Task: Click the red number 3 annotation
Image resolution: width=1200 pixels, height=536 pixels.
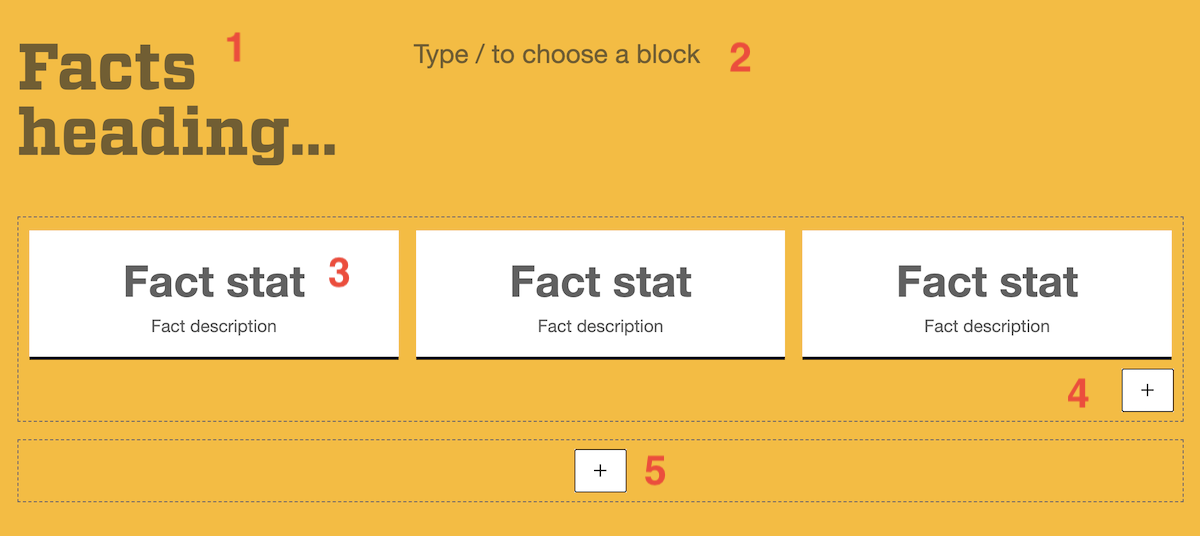Action: [x=339, y=272]
